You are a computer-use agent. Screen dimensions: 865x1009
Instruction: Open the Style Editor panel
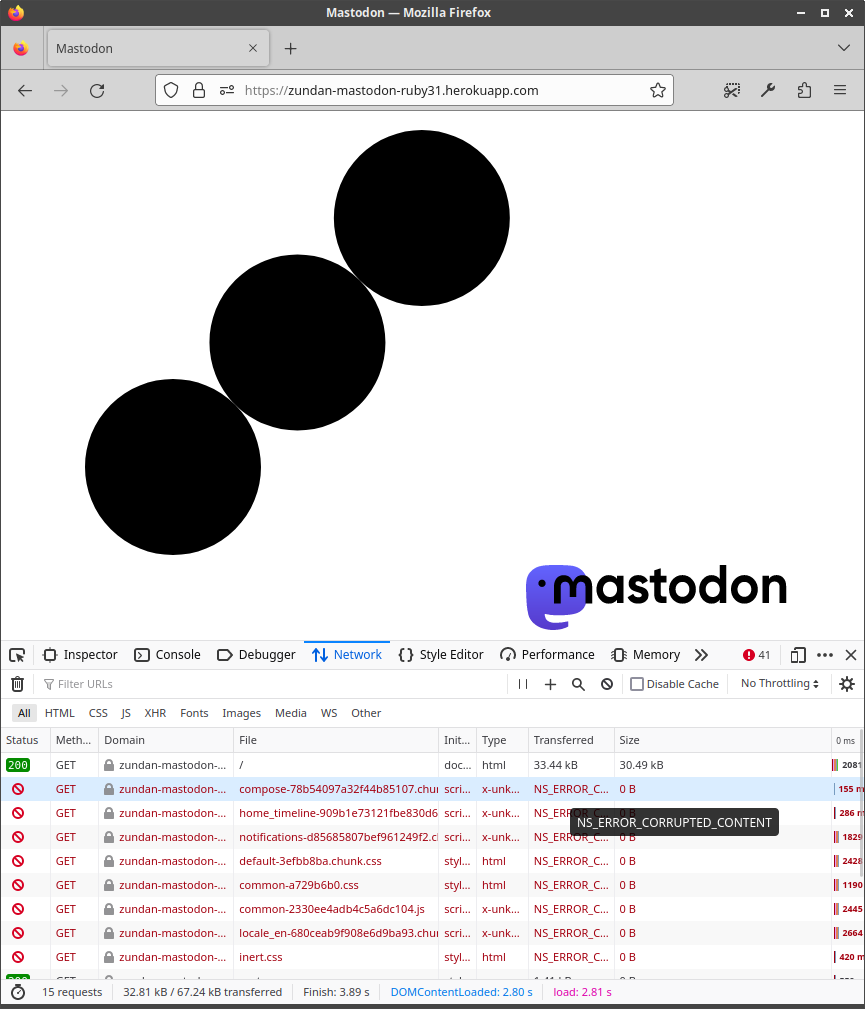(441, 655)
